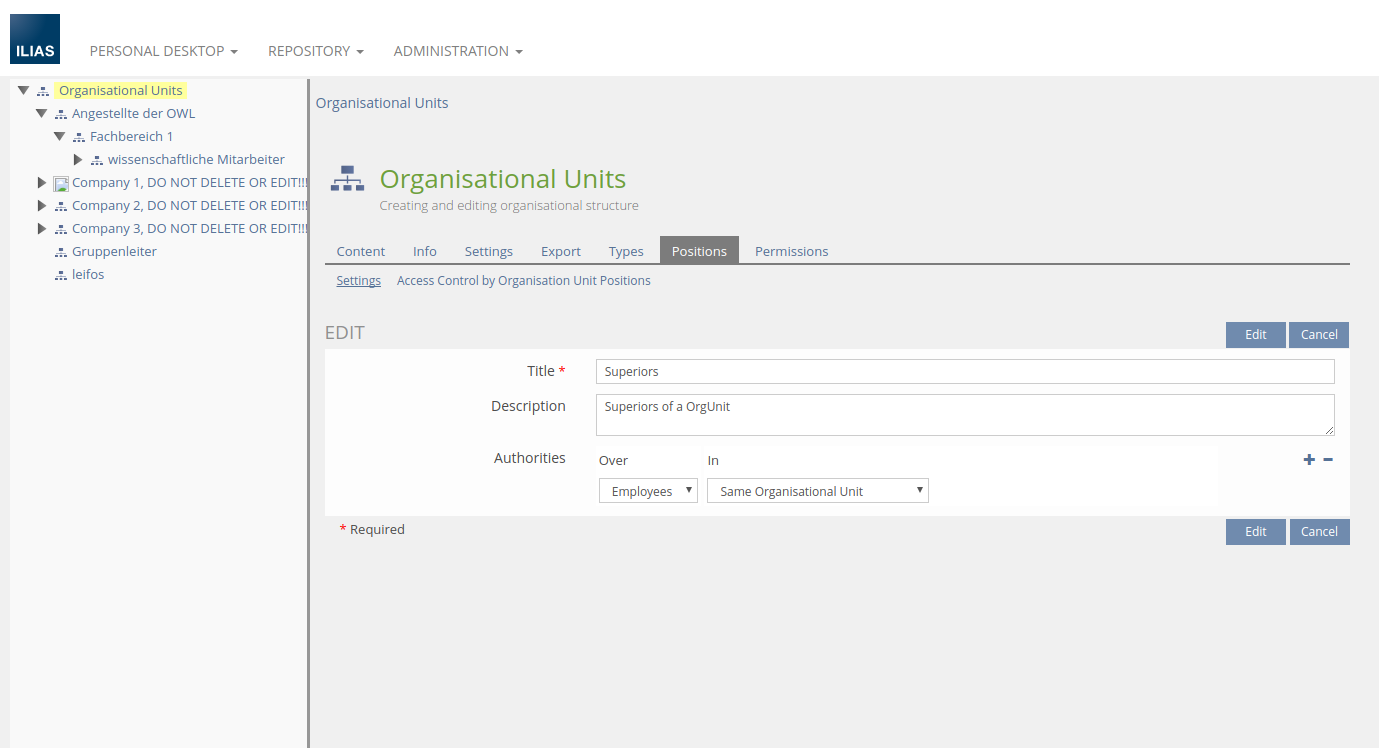Click the top Edit button

pos(1255,335)
